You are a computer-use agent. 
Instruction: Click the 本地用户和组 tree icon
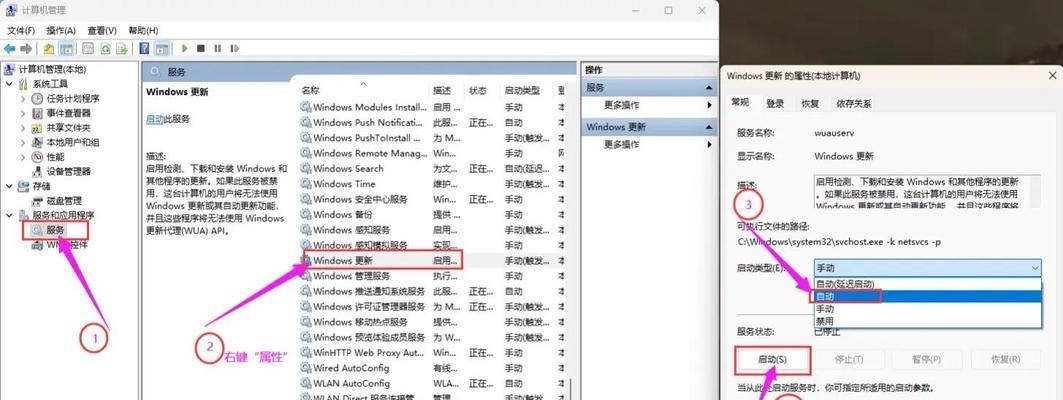[37, 142]
